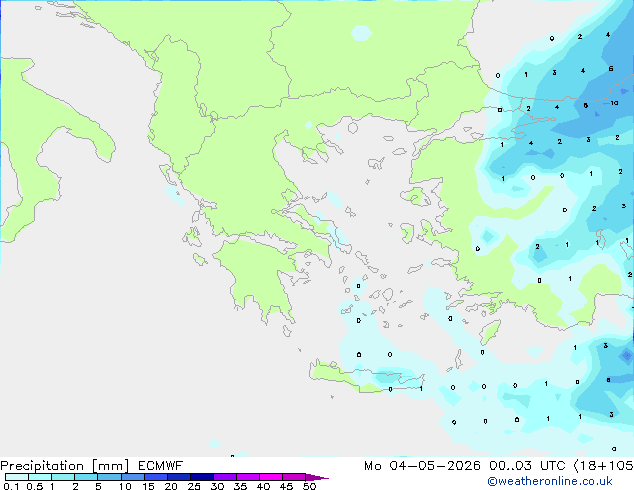The width and height of the screenshot is (634, 490).
Task: Click the '15' legend scale label
Action: click(x=148, y=486)
